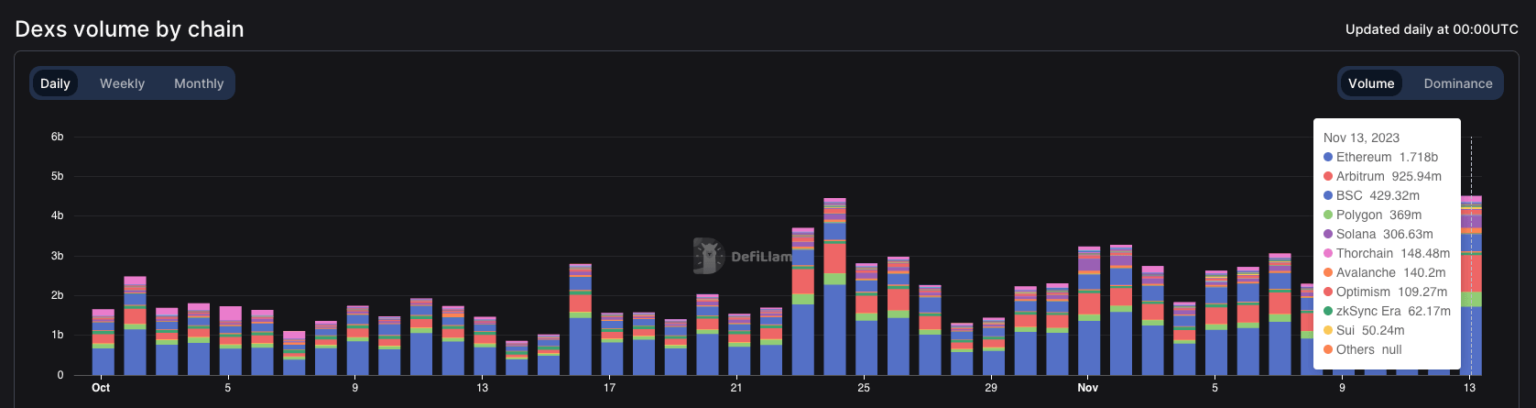Viewport: 1536px width, 408px height.
Task: Click the zkSync Era legend dot
Action: pos(1328,311)
